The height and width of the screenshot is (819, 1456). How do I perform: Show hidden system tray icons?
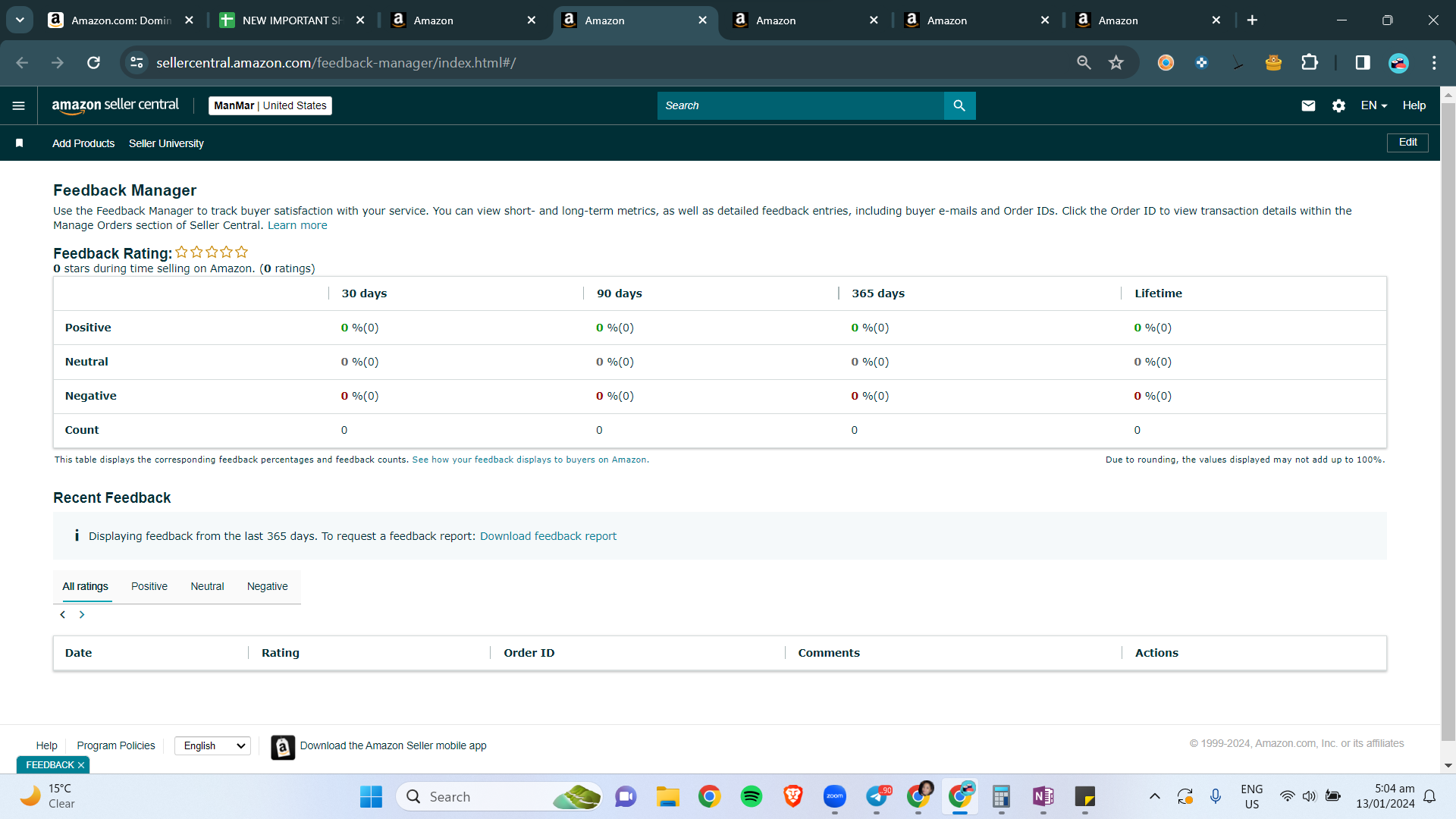tap(1154, 797)
